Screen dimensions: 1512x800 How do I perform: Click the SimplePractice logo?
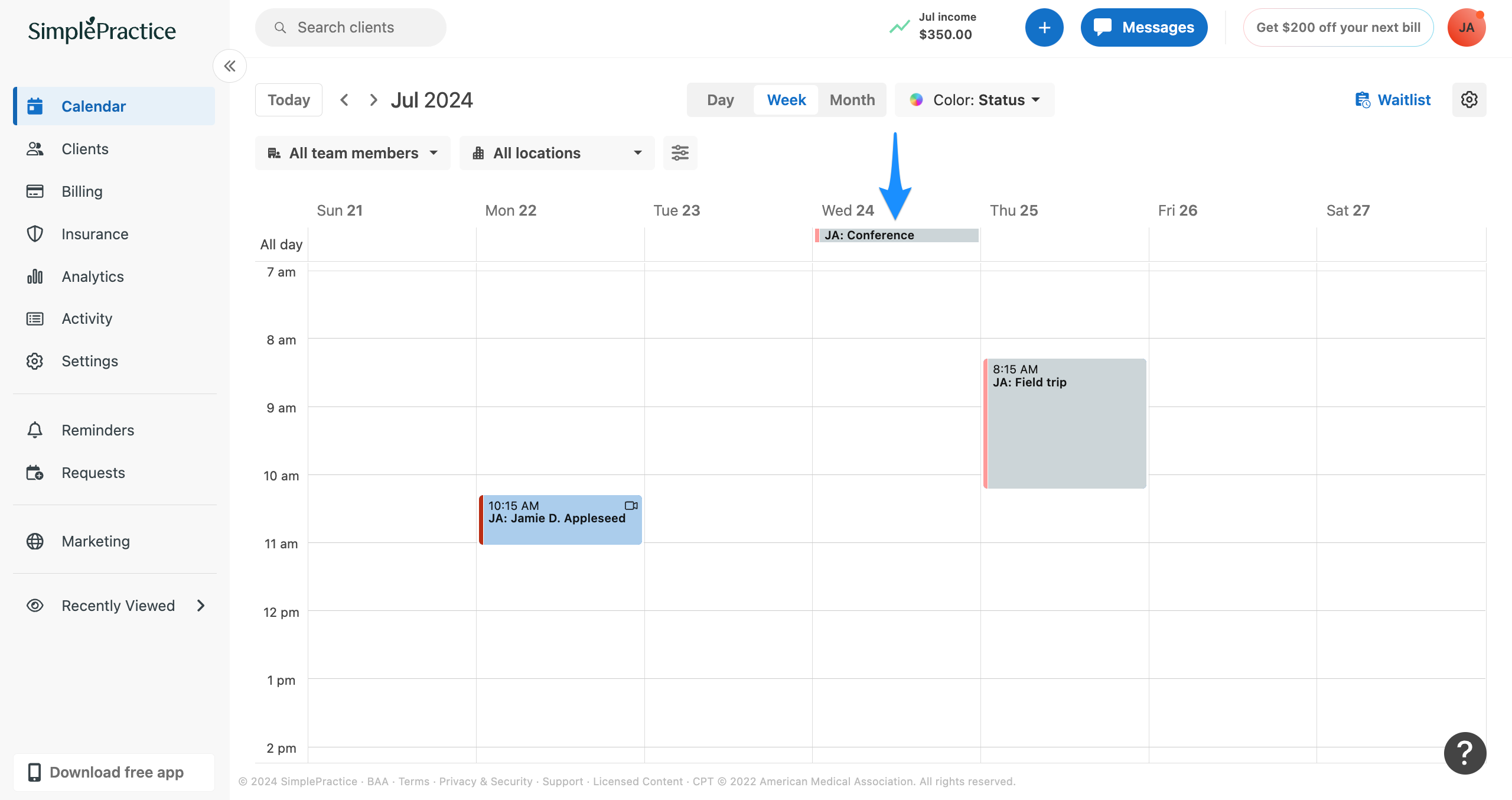pyautogui.click(x=102, y=30)
